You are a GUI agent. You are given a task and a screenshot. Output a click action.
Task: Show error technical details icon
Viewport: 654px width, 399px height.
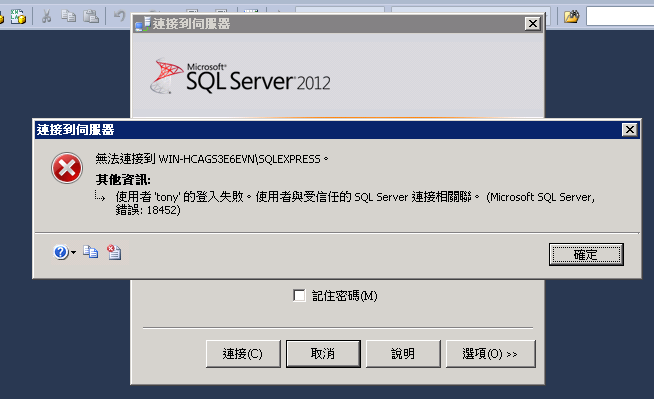point(114,252)
